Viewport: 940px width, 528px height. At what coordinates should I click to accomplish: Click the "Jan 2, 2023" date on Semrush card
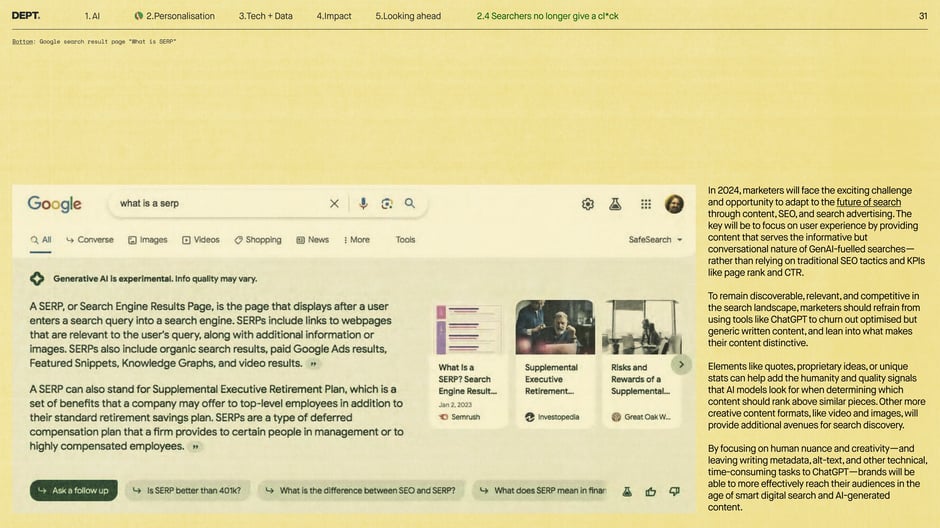point(455,405)
